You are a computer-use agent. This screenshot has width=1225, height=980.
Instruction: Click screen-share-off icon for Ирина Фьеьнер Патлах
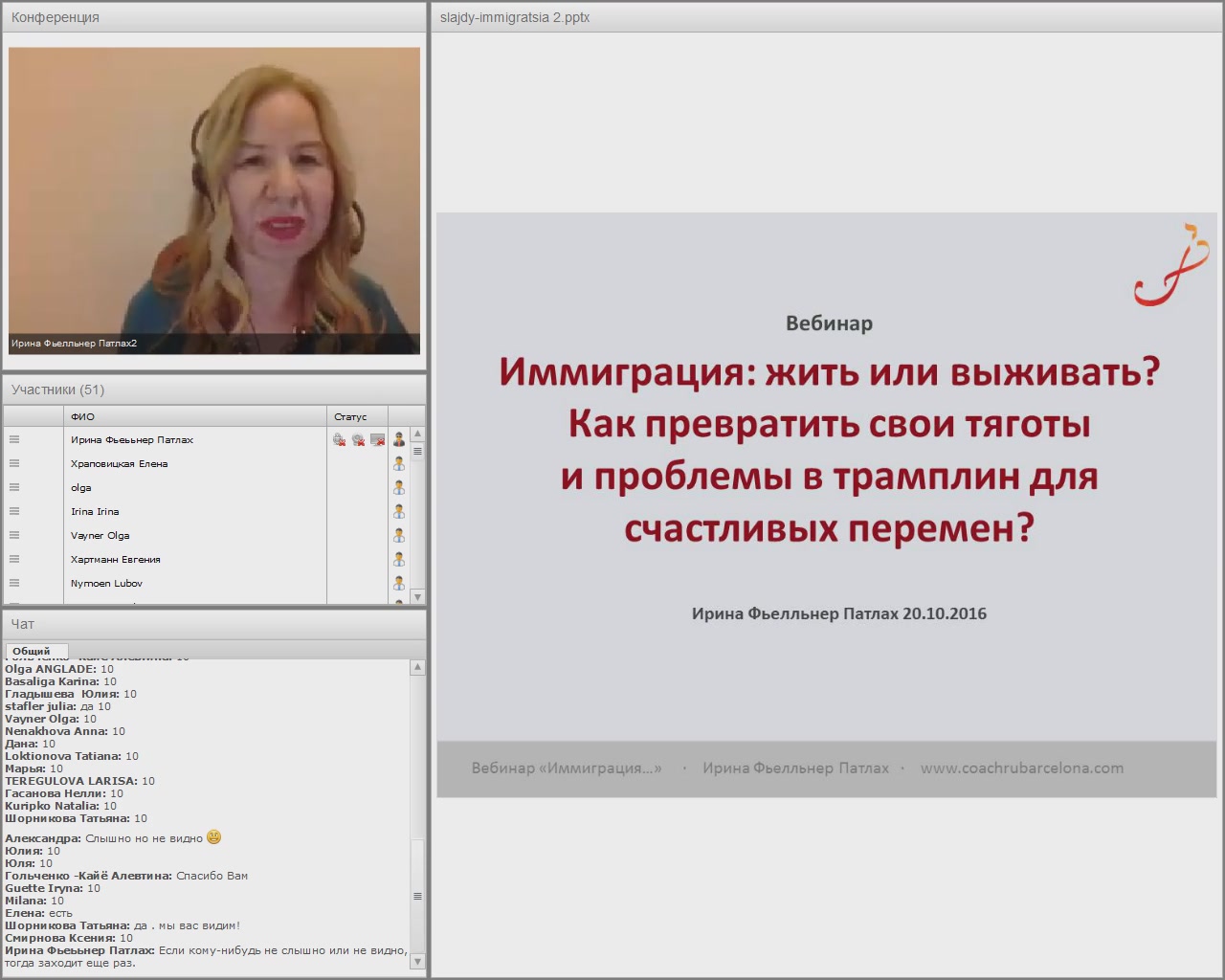pos(378,440)
